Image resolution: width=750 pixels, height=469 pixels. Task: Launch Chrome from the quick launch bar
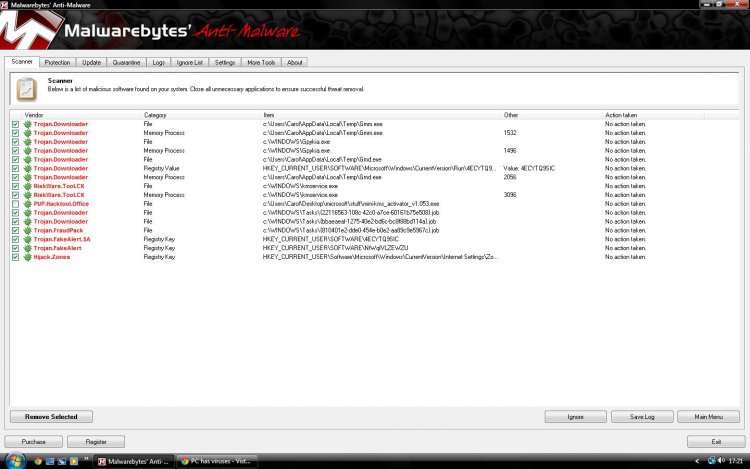(38, 461)
